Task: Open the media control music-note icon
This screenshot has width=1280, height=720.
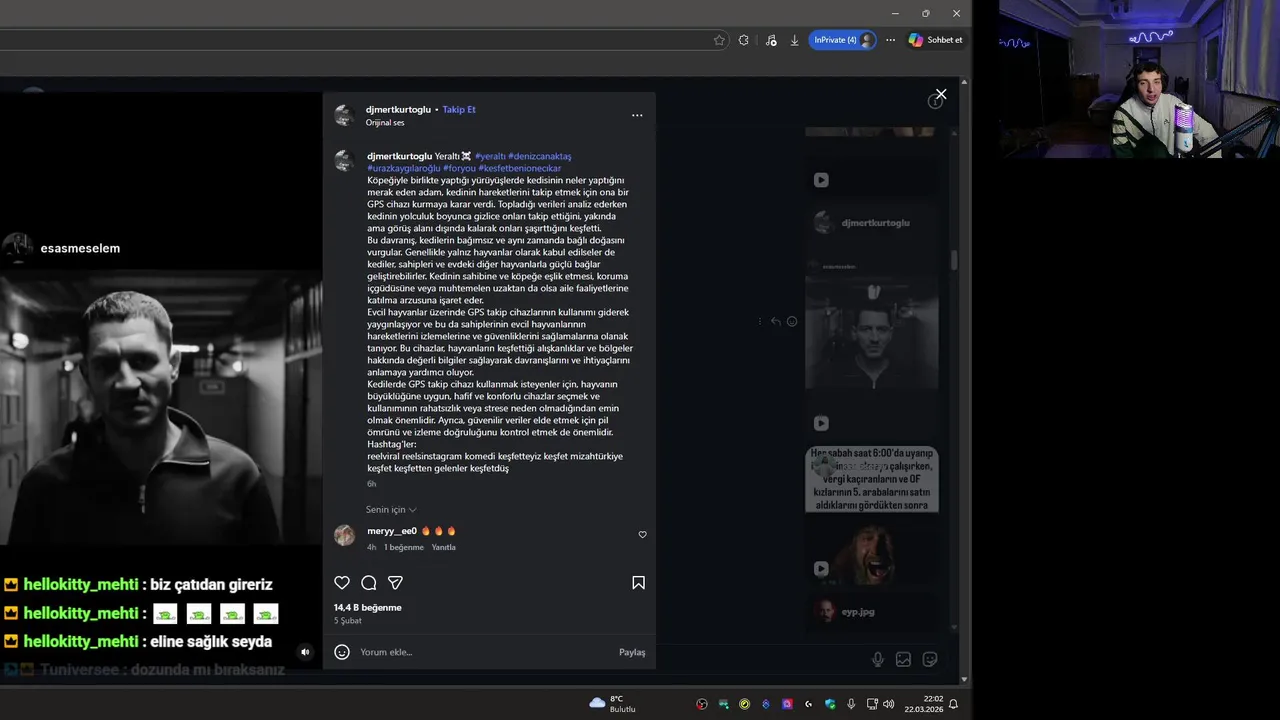Action: click(x=770, y=40)
